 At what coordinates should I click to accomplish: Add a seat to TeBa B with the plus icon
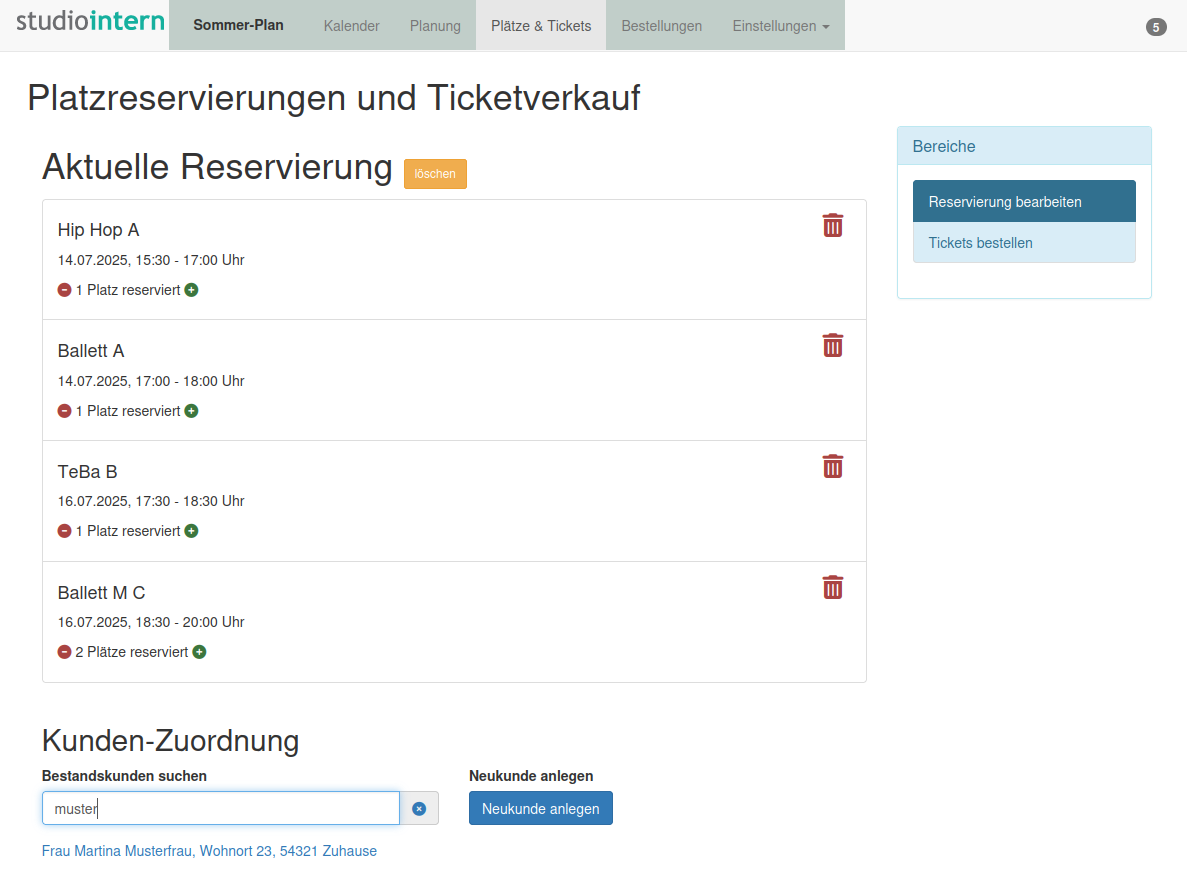point(191,531)
